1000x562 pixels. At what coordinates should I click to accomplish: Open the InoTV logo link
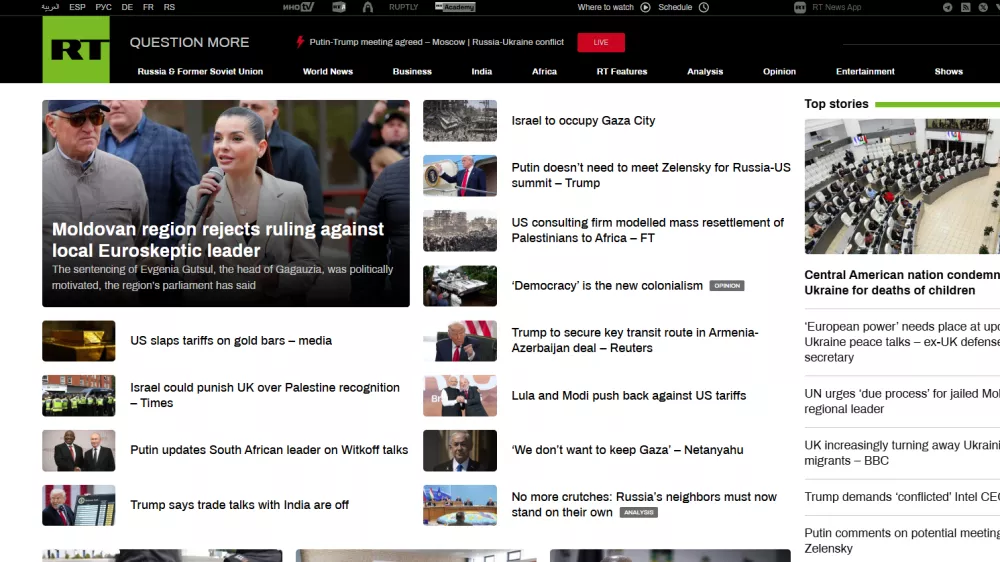(298, 7)
